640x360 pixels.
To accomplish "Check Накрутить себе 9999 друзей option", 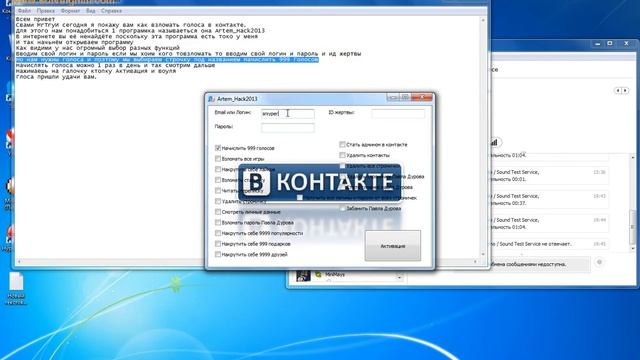I will pyautogui.click(x=218, y=254).
